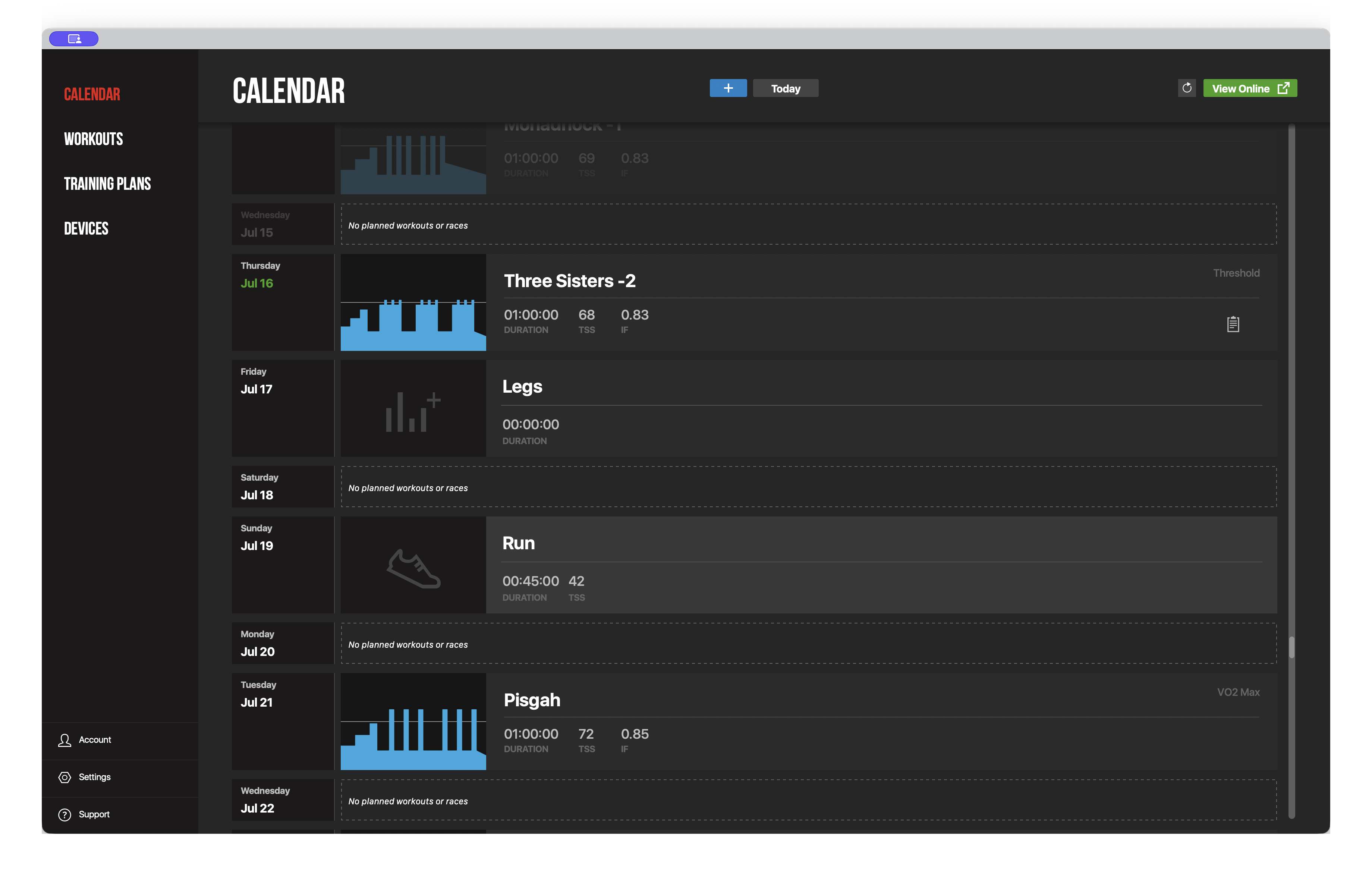Click the running shoe icon for Run
The height and width of the screenshot is (889, 1372).
(x=413, y=569)
